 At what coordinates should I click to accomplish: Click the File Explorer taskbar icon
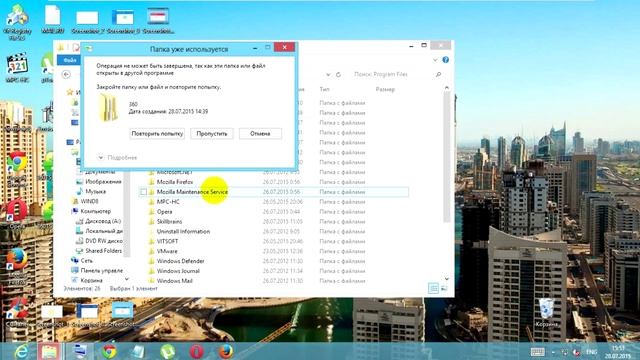coord(49,351)
